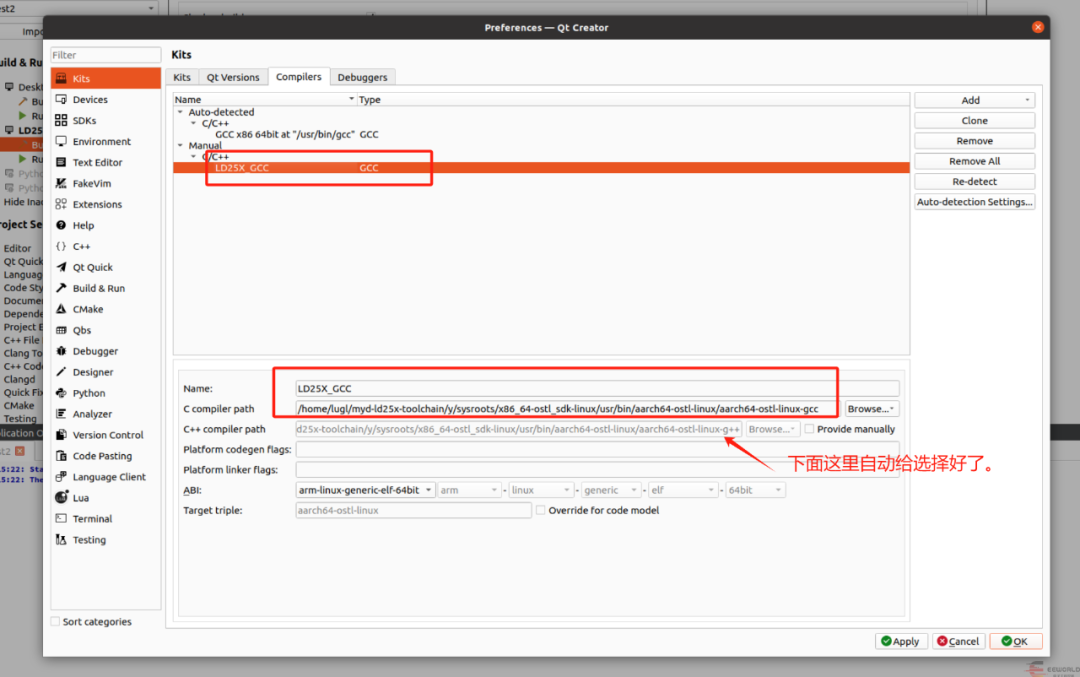The height and width of the screenshot is (677, 1080).
Task: Clone the selected compiler
Action: coord(974,121)
